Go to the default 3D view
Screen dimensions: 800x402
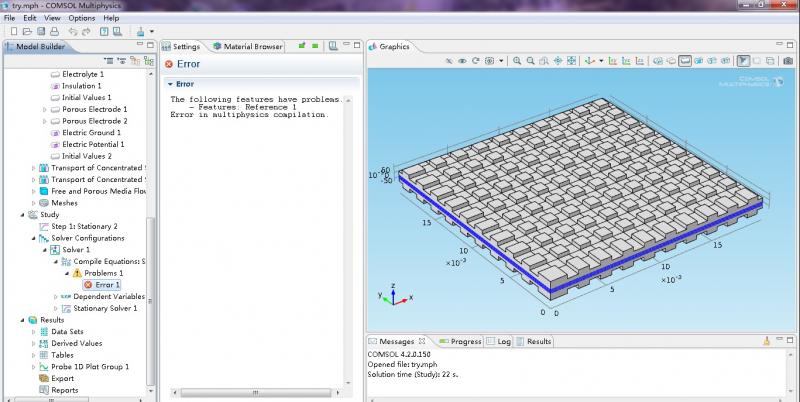(589, 61)
